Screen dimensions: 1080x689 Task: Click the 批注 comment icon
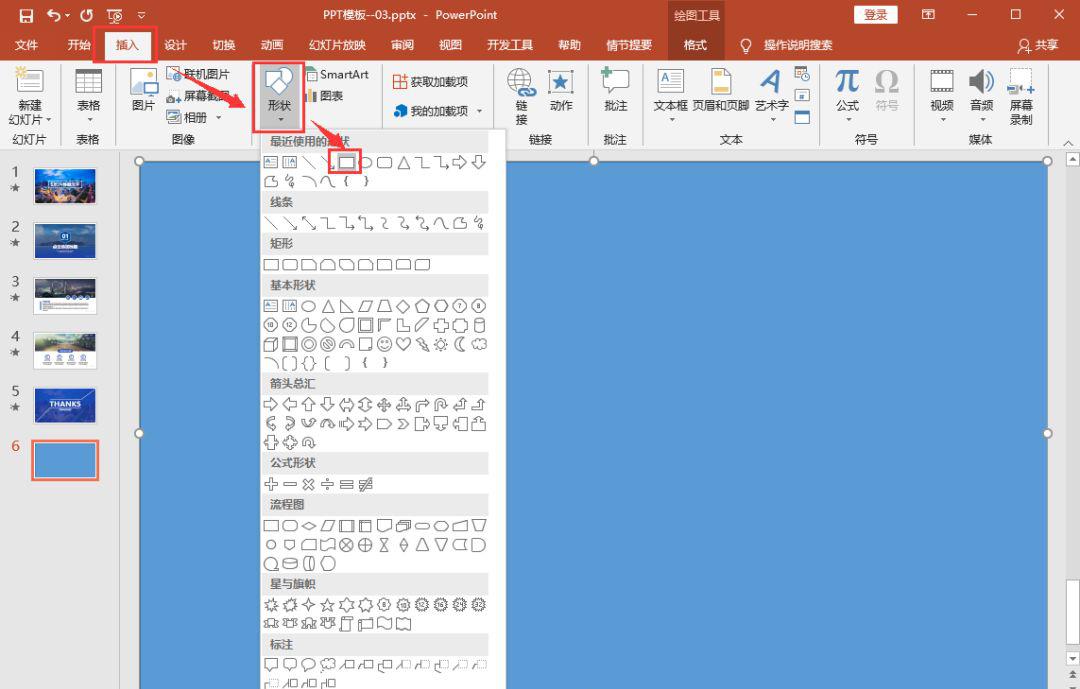tap(616, 82)
